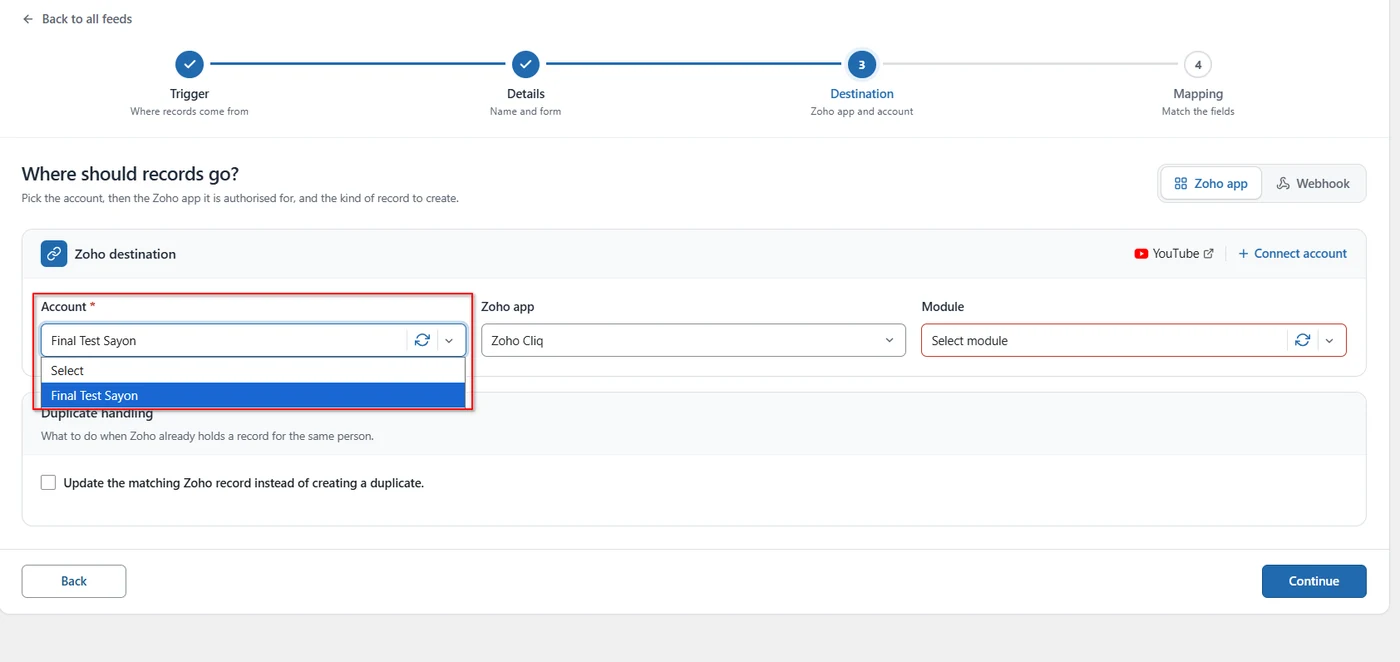Click Connect account link

(1292, 254)
